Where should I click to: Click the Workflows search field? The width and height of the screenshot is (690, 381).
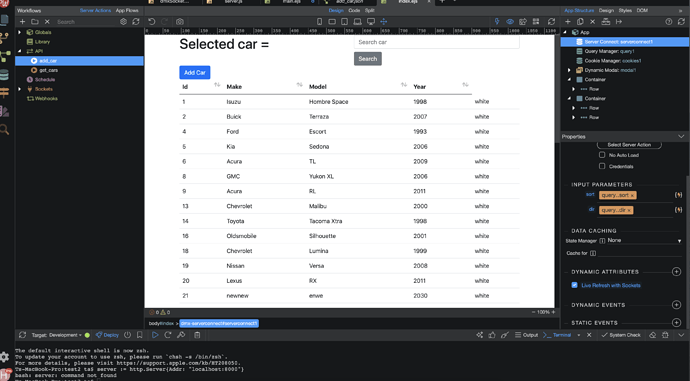[86, 22]
